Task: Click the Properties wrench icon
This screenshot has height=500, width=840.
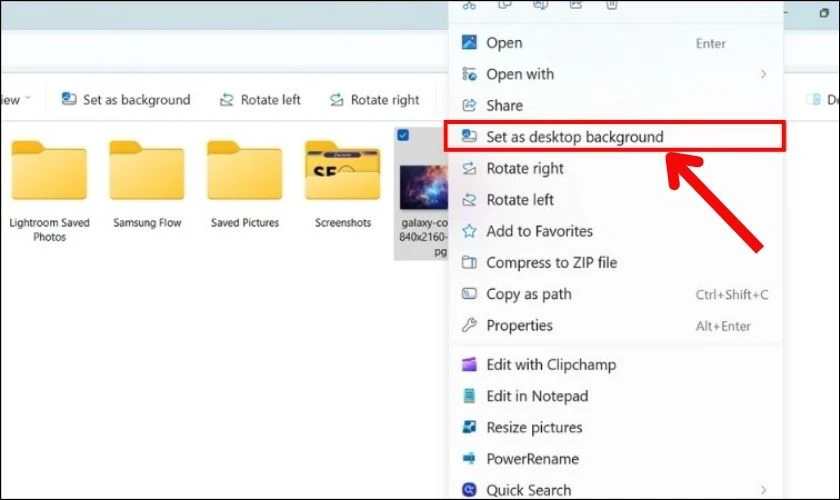Action: (468, 326)
